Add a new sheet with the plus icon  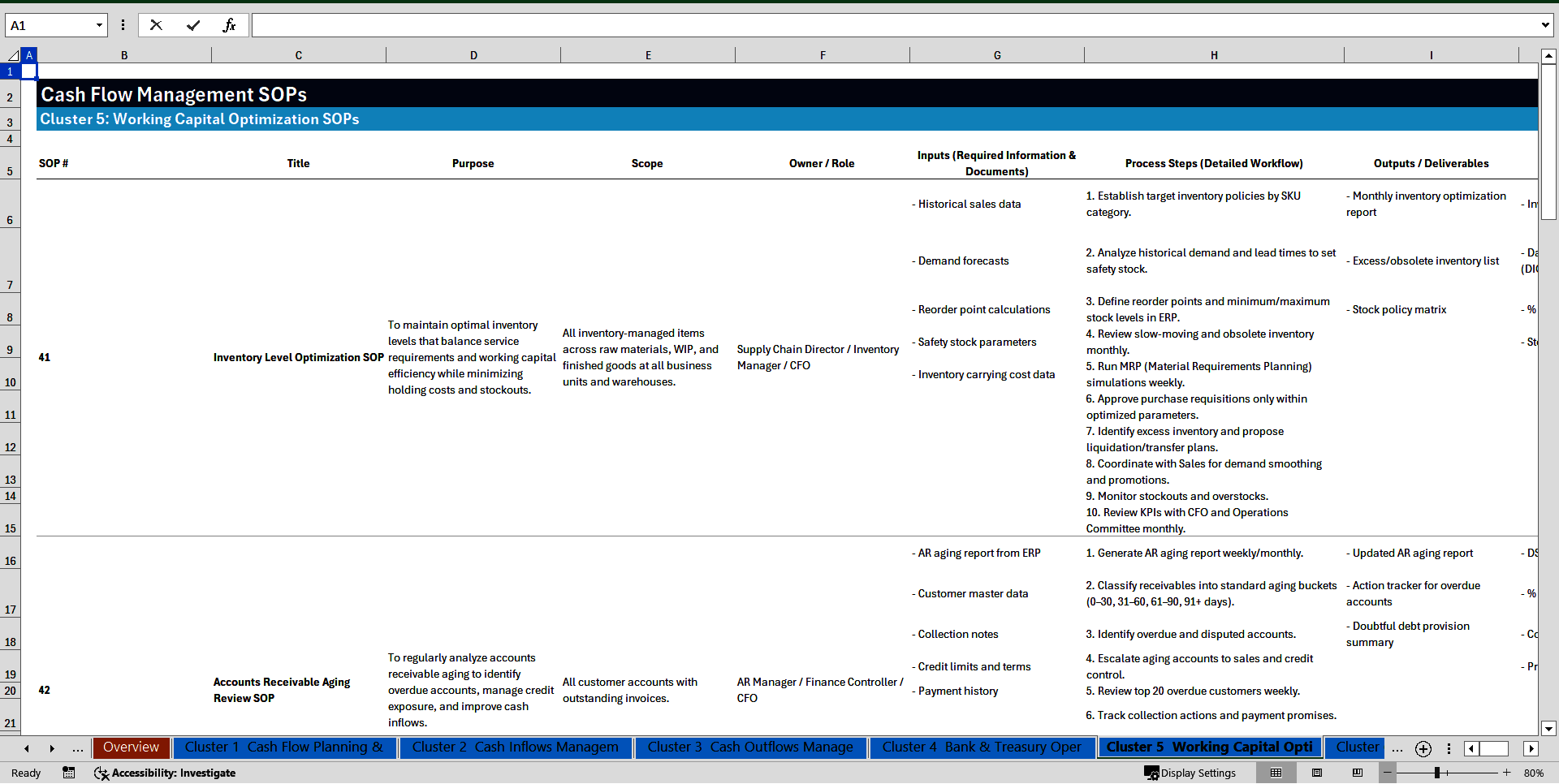tap(1423, 748)
